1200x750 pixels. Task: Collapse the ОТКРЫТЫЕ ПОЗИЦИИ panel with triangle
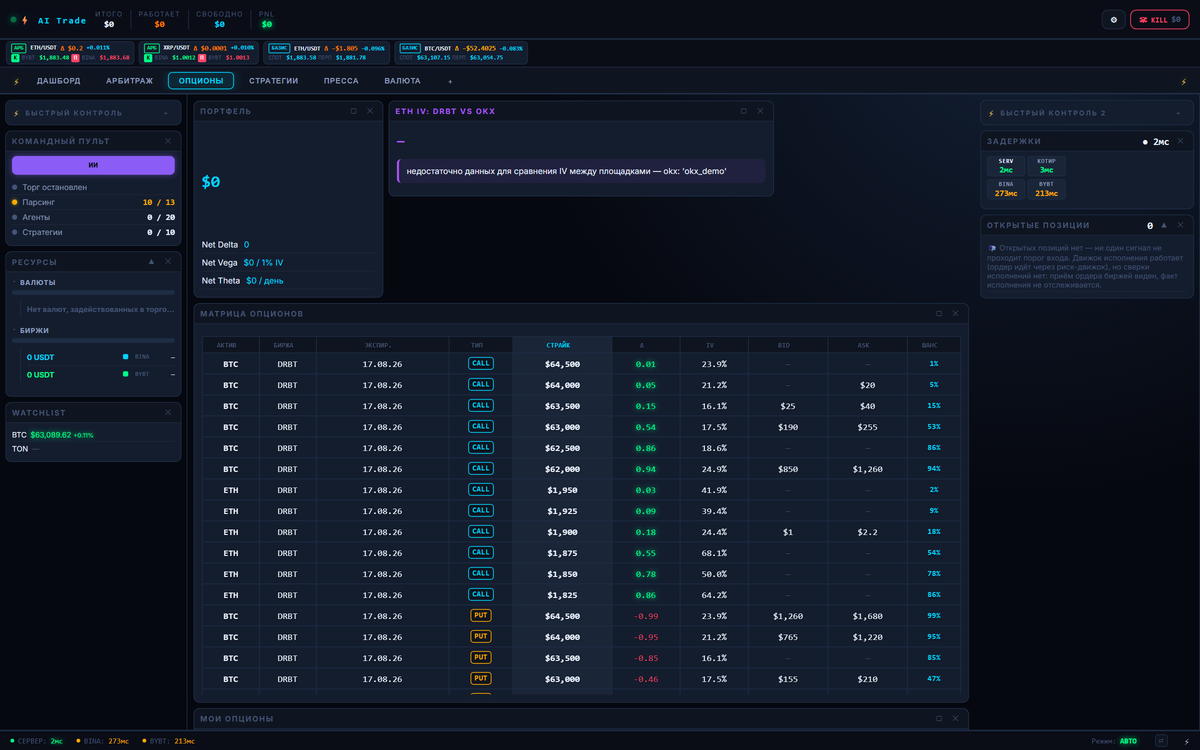pyautogui.click(x=1163, y=225)
